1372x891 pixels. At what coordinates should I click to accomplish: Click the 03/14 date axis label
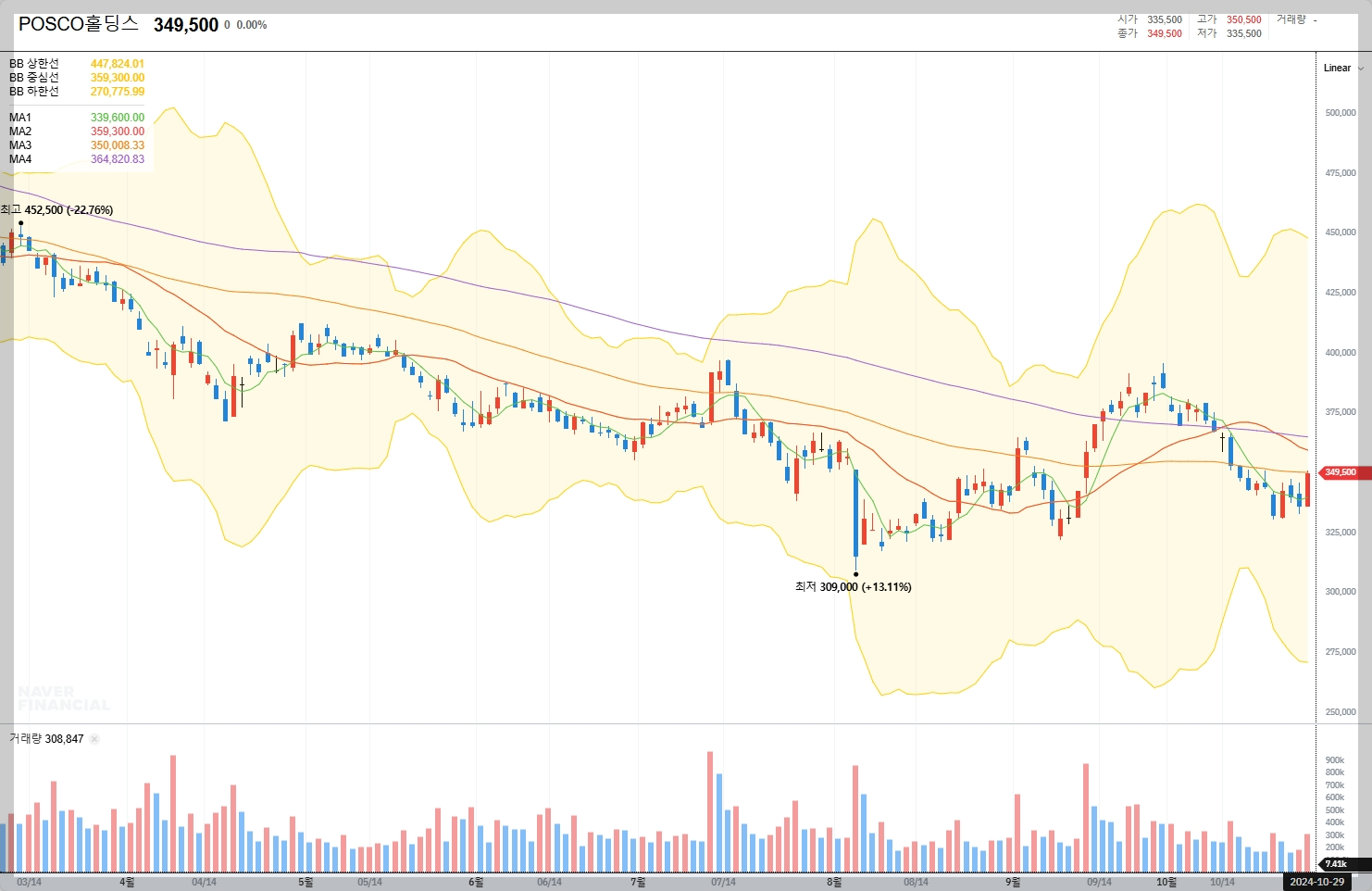29,882
